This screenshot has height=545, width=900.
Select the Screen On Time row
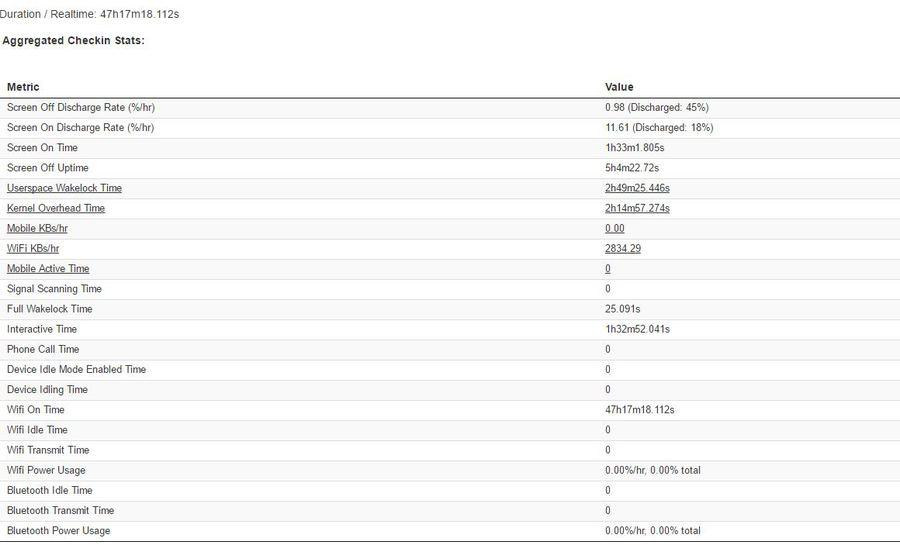450,148
